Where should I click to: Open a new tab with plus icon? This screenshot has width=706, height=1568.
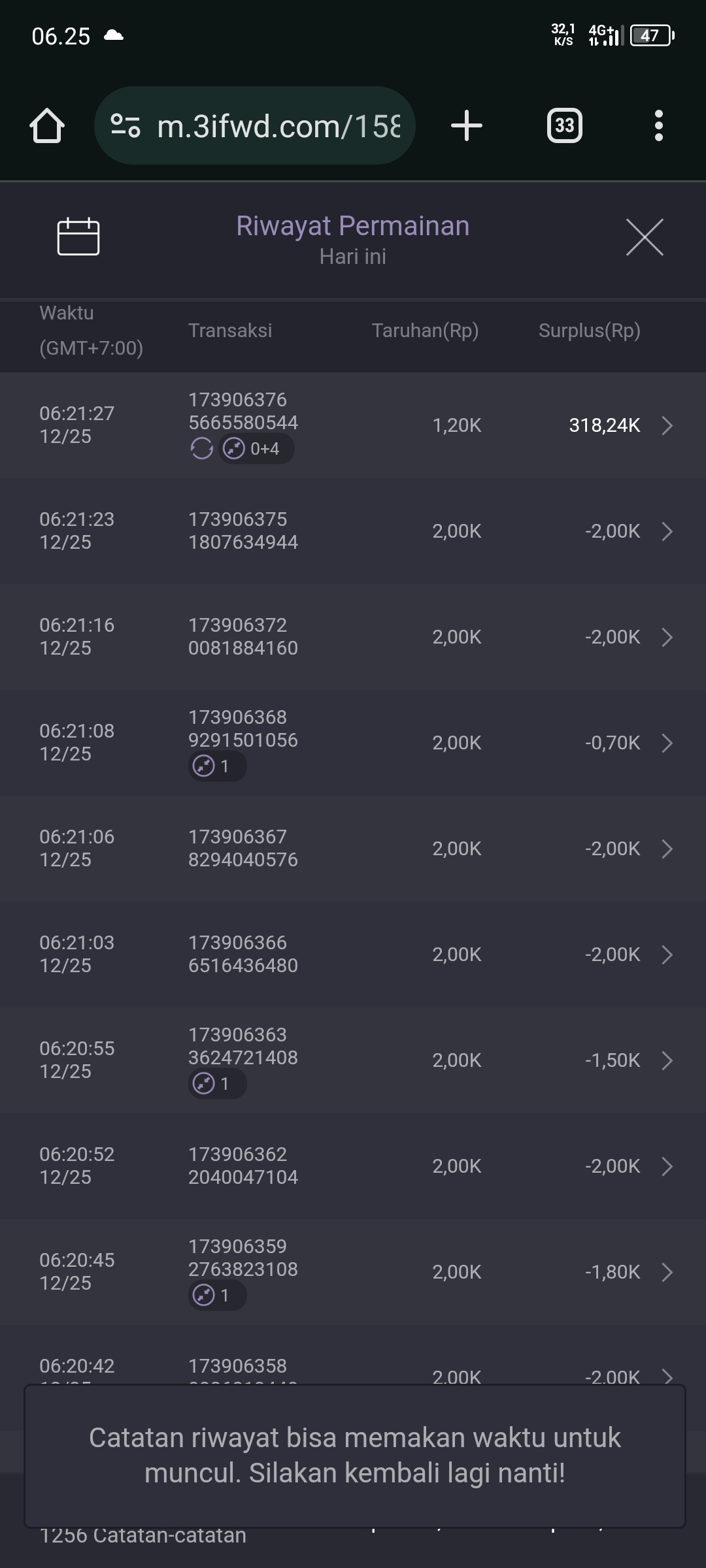point(467,125)
